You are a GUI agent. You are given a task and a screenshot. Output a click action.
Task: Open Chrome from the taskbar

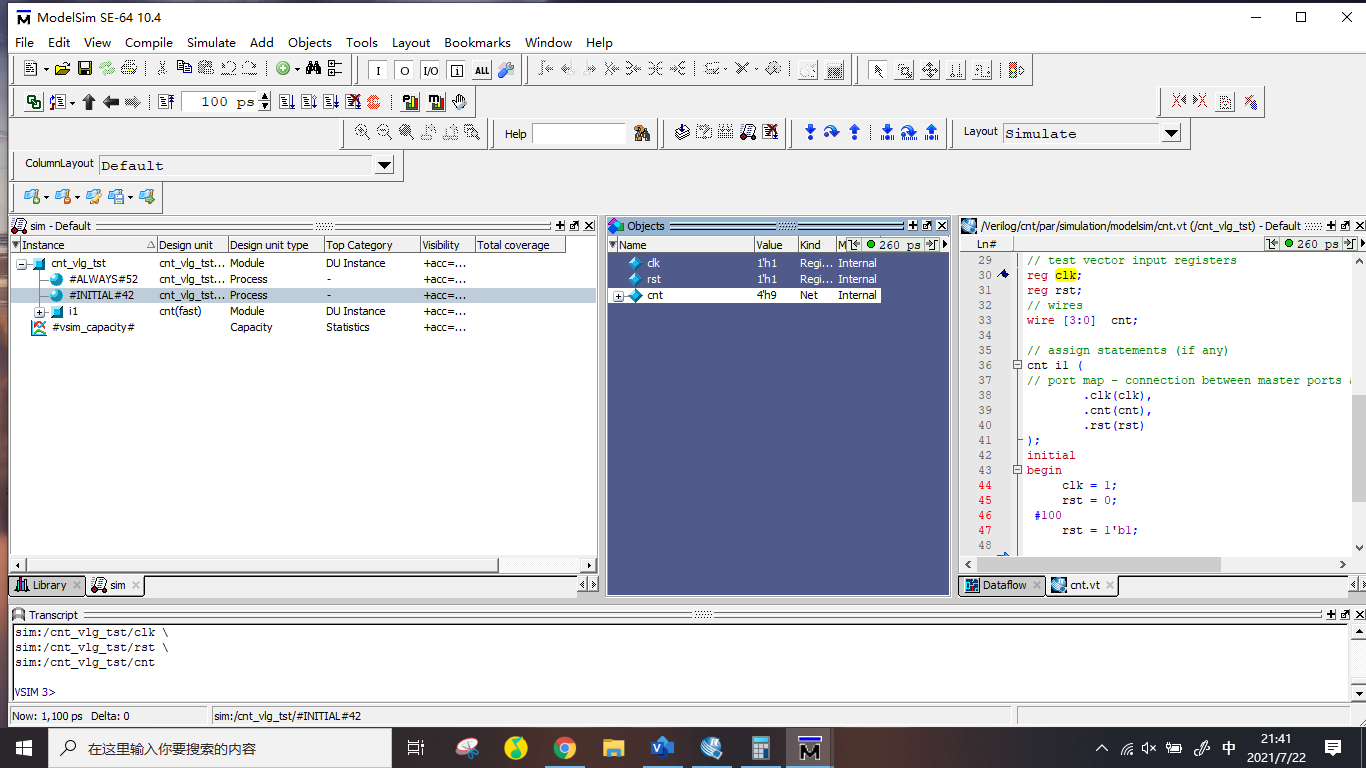[x=565, y=748]
